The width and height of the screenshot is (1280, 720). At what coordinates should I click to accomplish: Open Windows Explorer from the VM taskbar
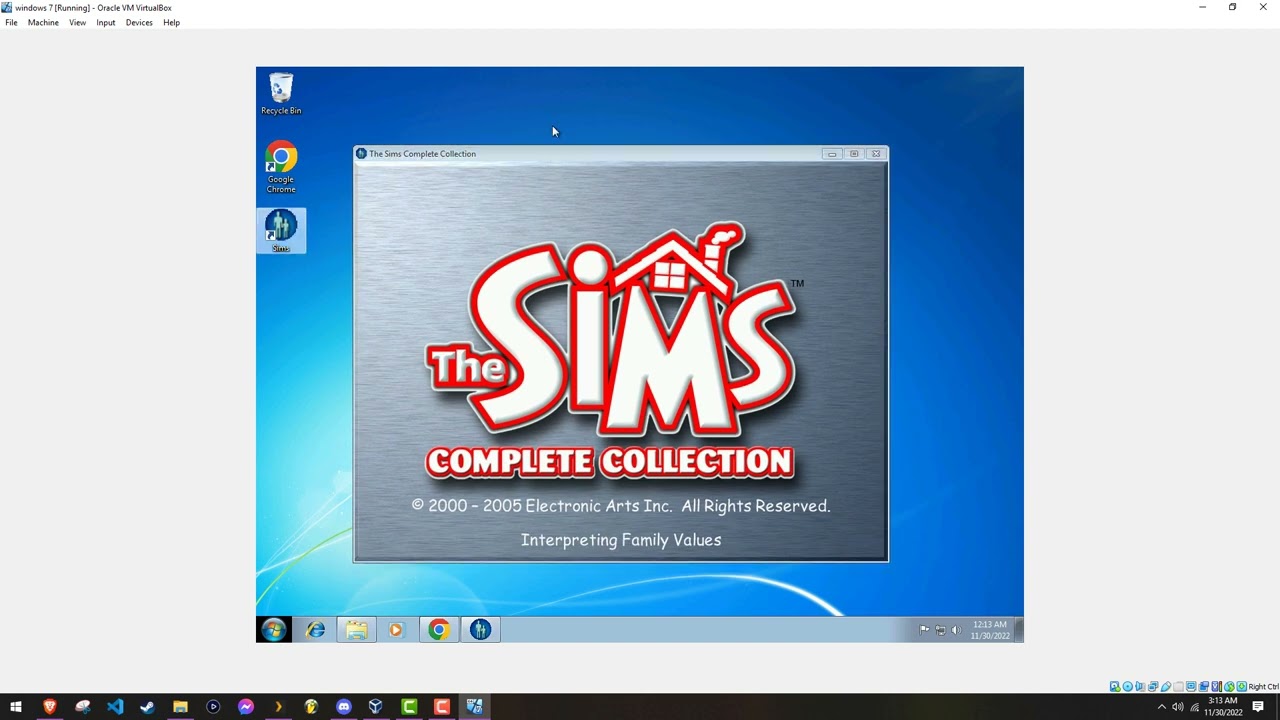(356, 629)
